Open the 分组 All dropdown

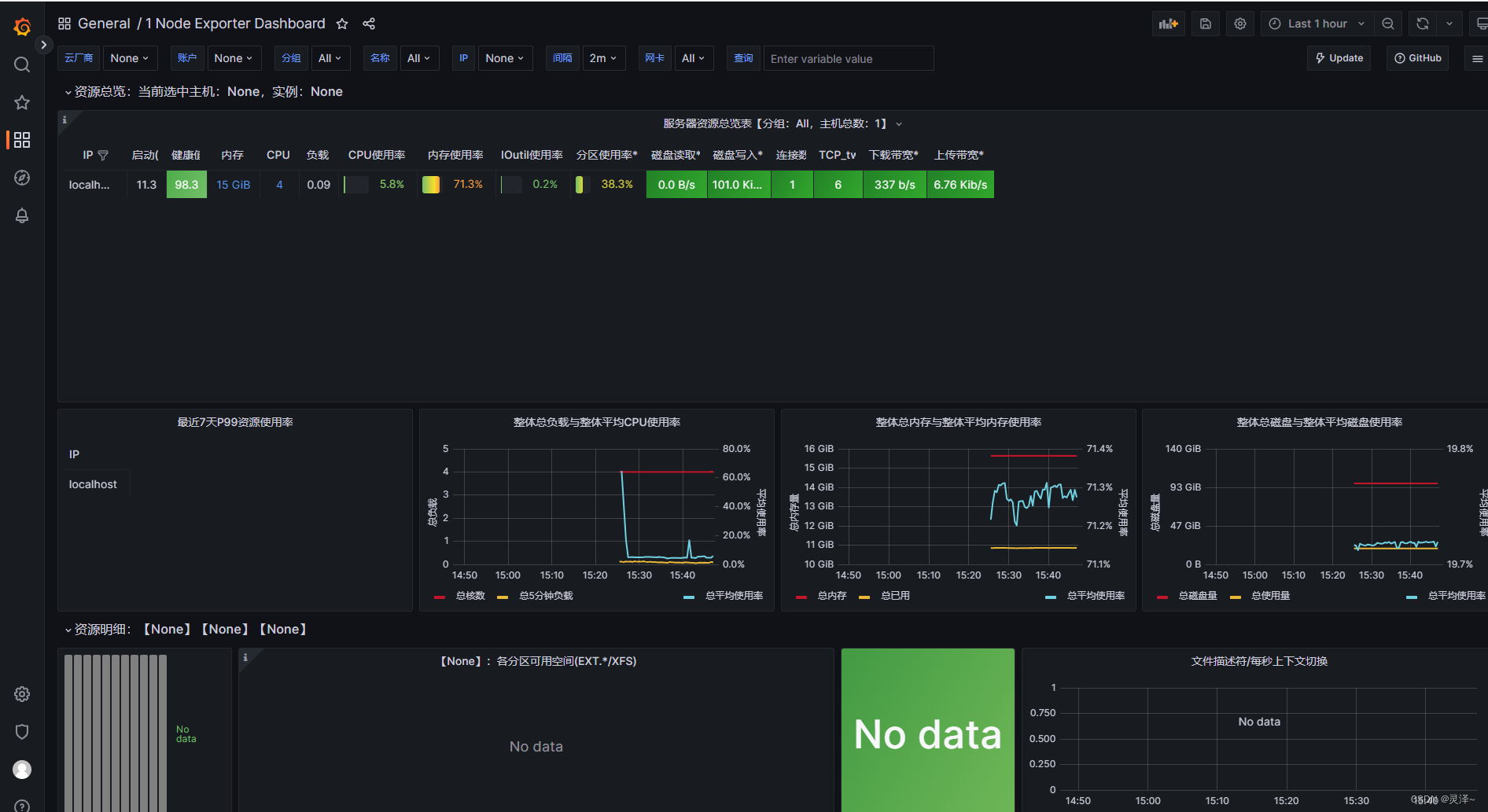[330, 58]
